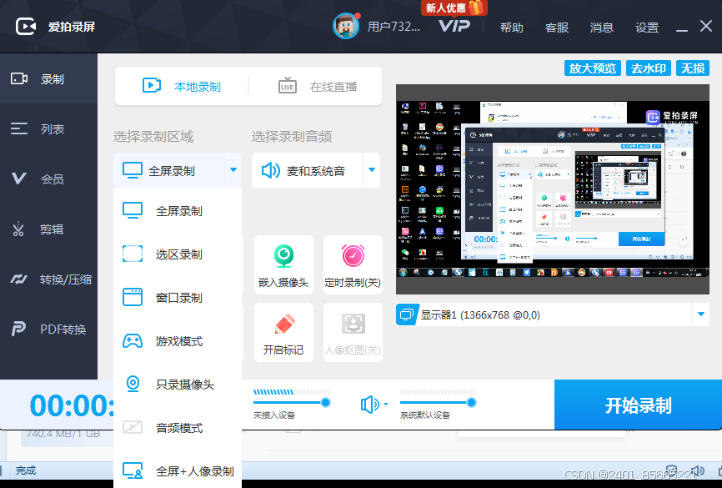The height and width of the screenshot is (488, 722).
Task: Switch to the 本地录制 tab
Action: pos(181,86)
